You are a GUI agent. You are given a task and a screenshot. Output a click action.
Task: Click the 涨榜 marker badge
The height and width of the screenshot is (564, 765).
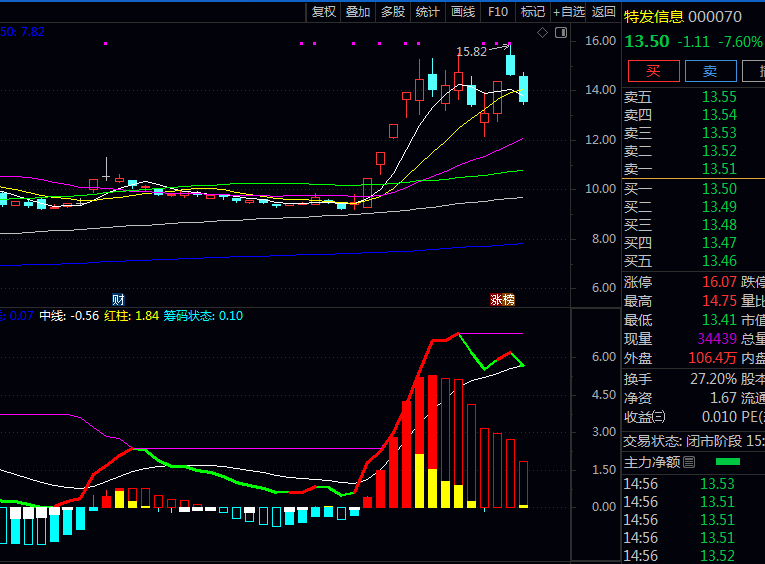point(502,299)
